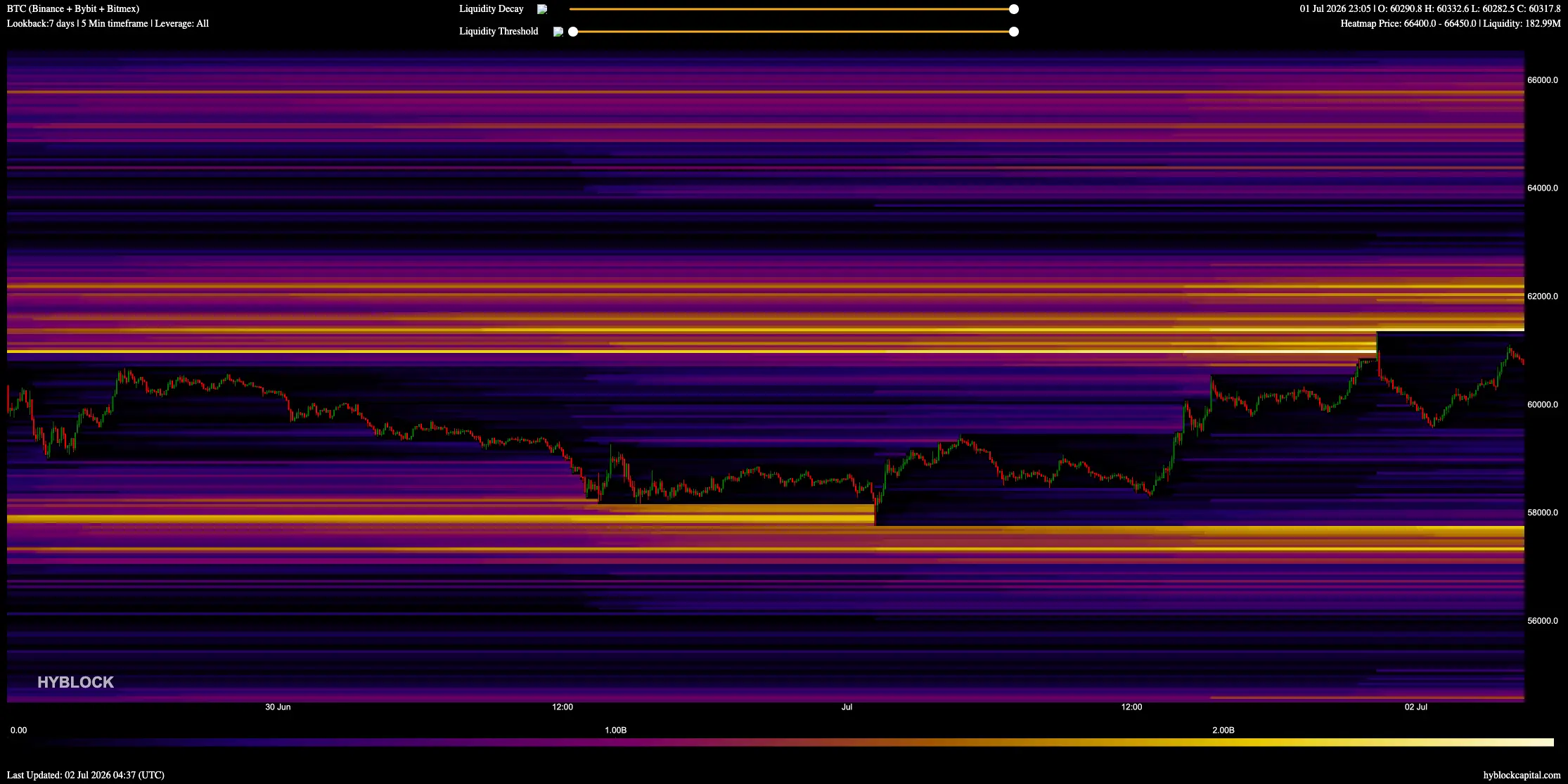Viewport: 1568px width, 784px height.
Task: Click the BTC (Binance + Bybit + Bitmex) title
Action: pos(73,9)
